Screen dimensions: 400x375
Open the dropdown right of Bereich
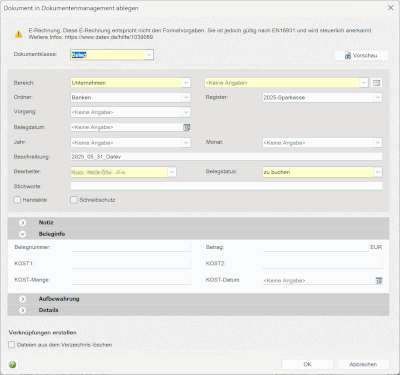pos(363,83)
